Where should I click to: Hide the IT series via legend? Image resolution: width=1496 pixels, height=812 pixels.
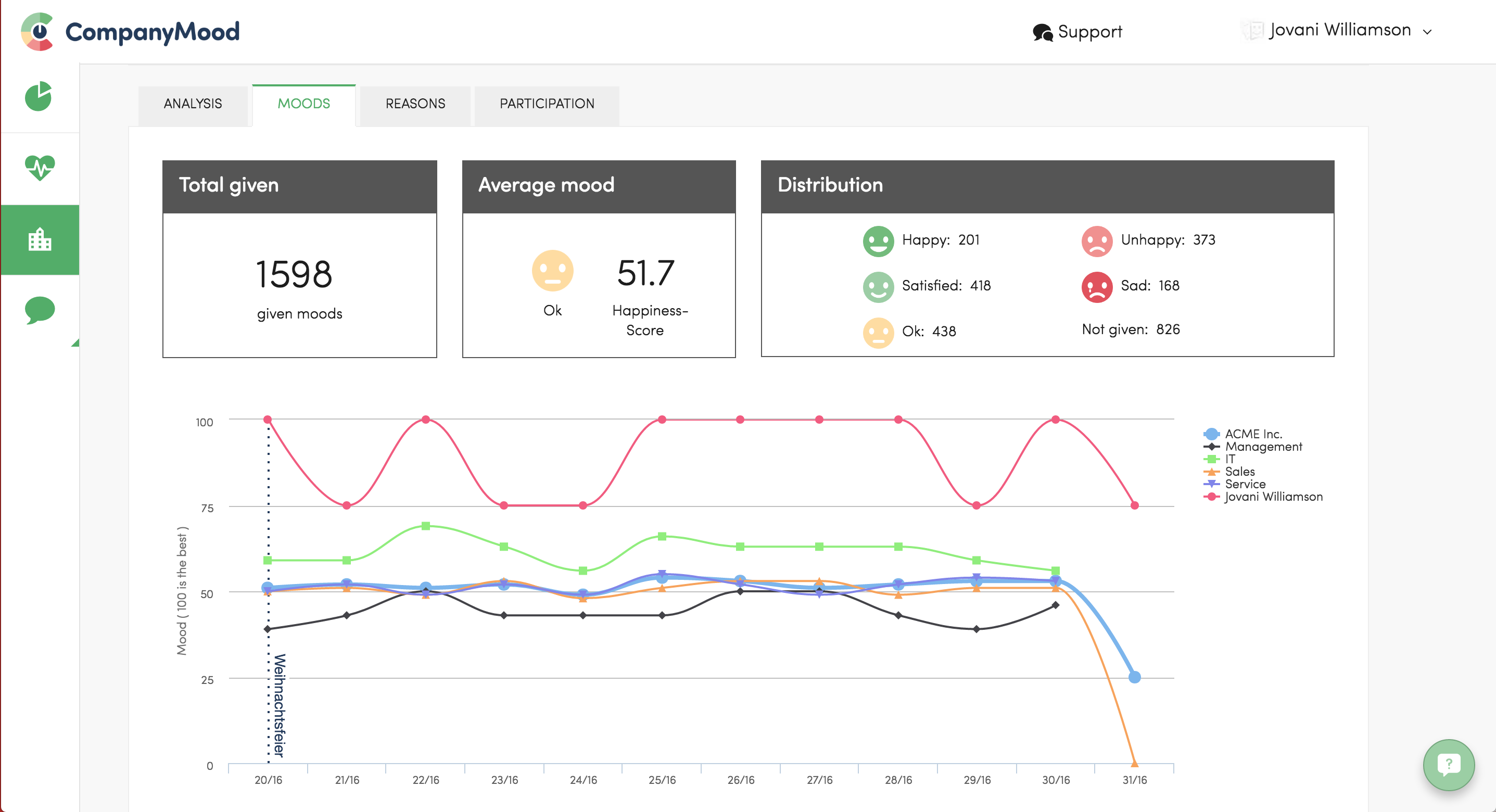tap(1229, 459)
